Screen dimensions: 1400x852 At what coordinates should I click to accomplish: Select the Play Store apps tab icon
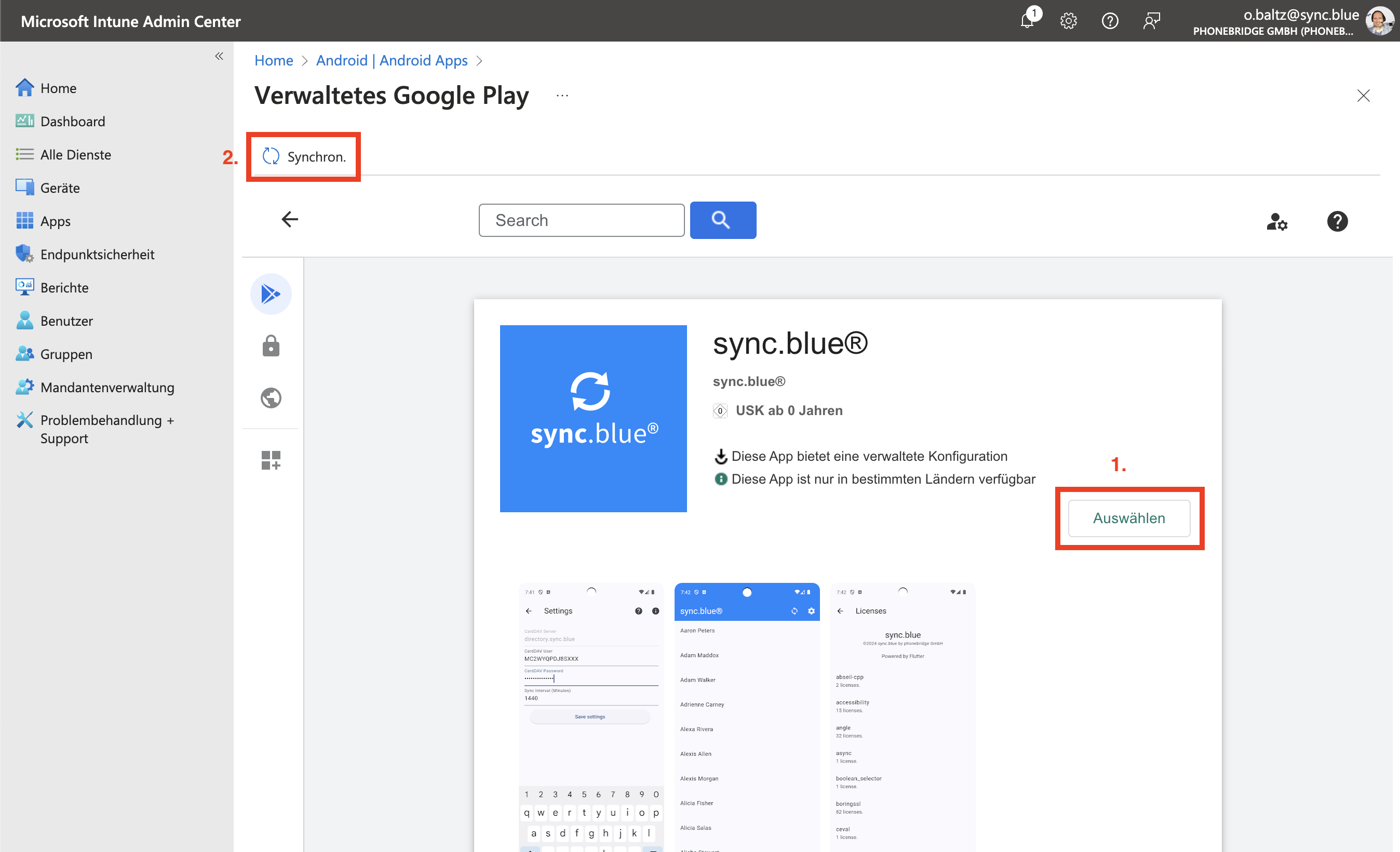click(271, 294)
